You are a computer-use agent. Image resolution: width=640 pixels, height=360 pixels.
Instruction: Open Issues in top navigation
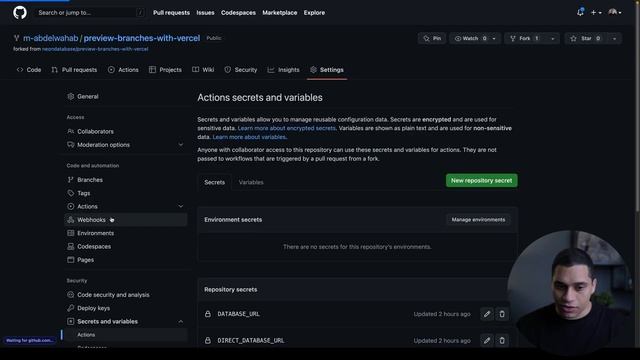tap(205, 13)
